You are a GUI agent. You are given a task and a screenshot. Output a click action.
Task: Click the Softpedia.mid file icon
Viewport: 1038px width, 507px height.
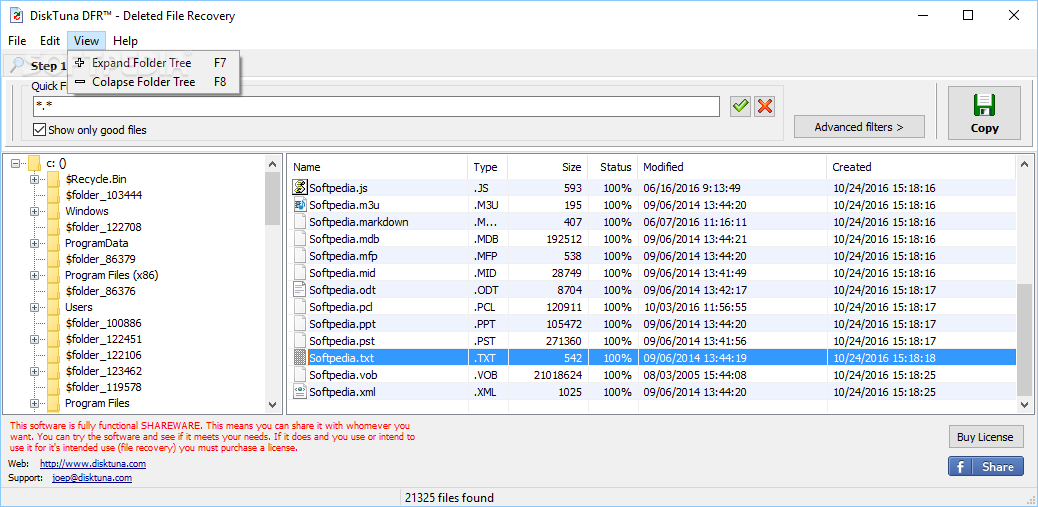tap(300, 273)
